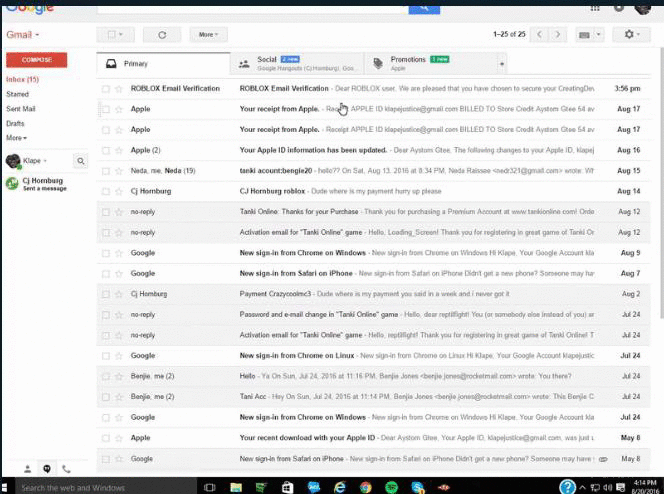
Task: Open Cj Hornburg chat conversation
Action: click(46, 184)
